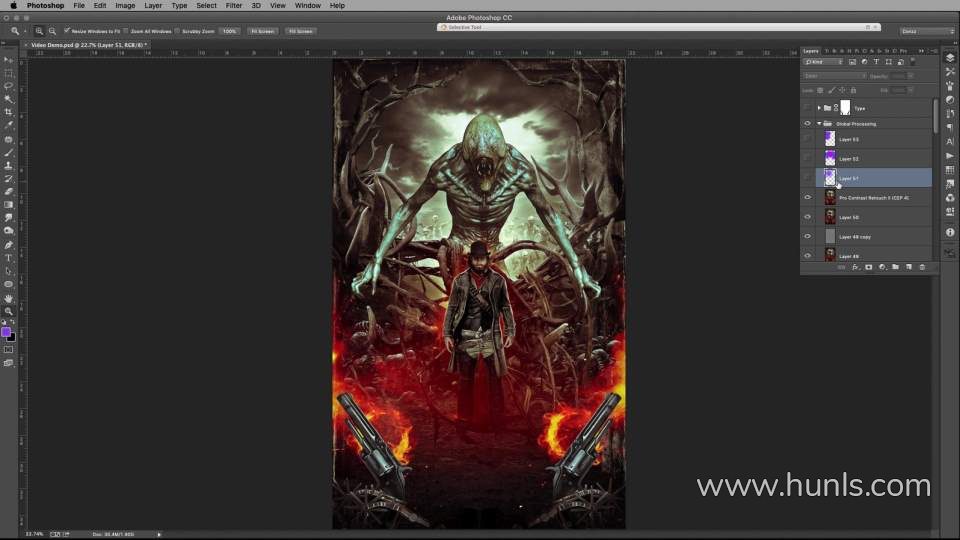Image resolution: width=960 pixels, height=540 pixels.
Task: Show Layer 51 visibility
Action: coord(807,178)
